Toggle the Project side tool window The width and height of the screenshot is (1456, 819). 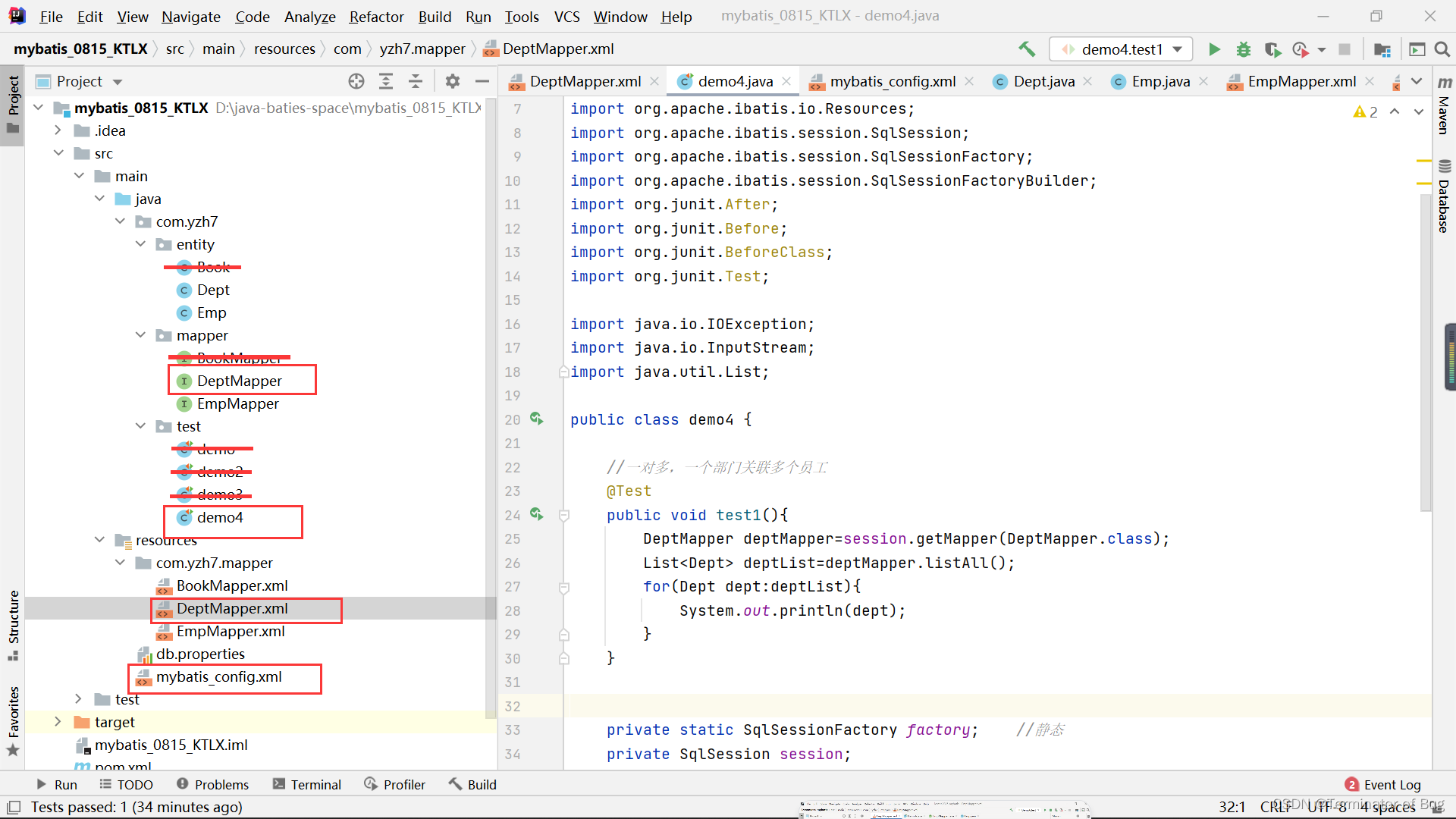pos(13,104)
